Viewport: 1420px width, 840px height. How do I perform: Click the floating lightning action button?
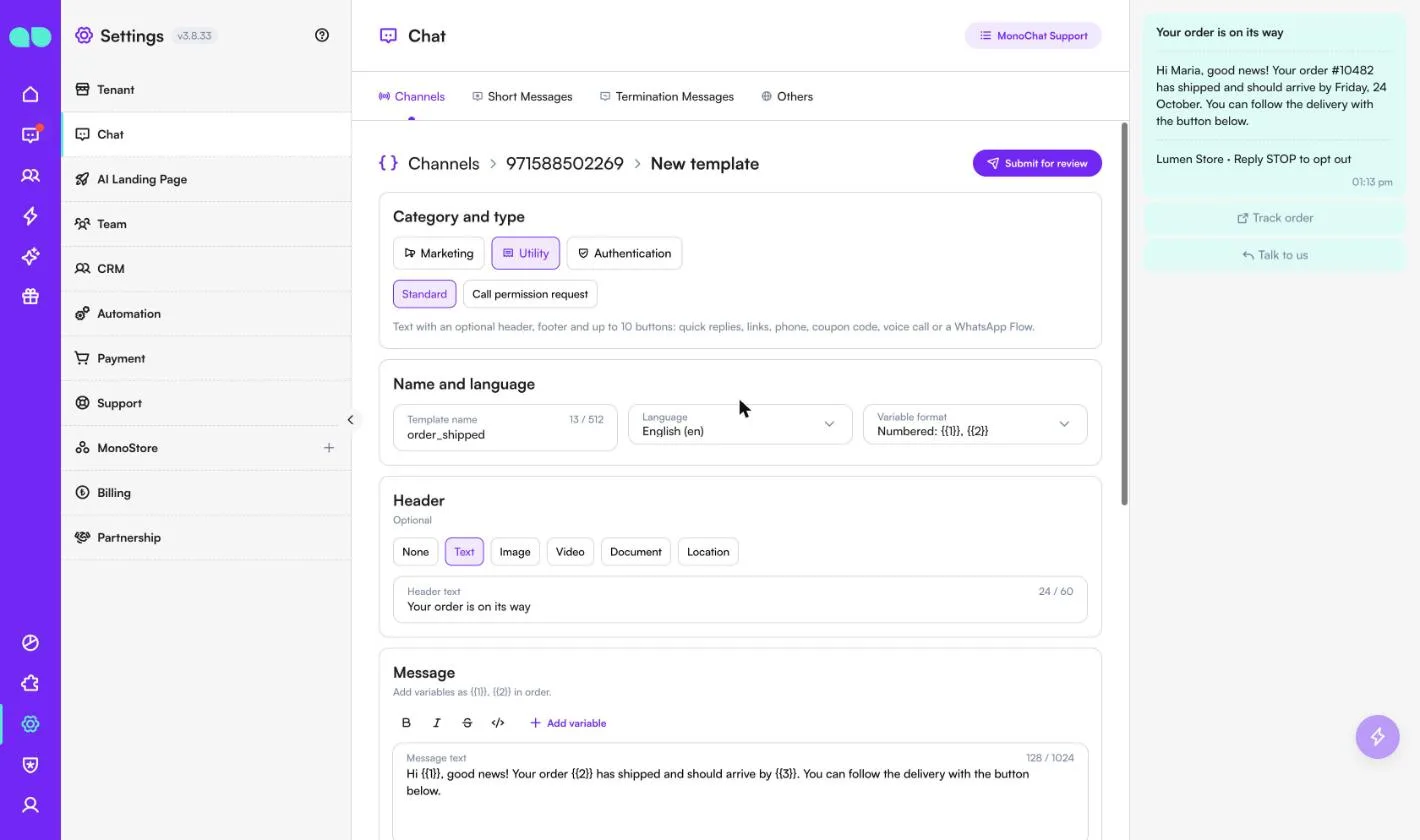1378,737
